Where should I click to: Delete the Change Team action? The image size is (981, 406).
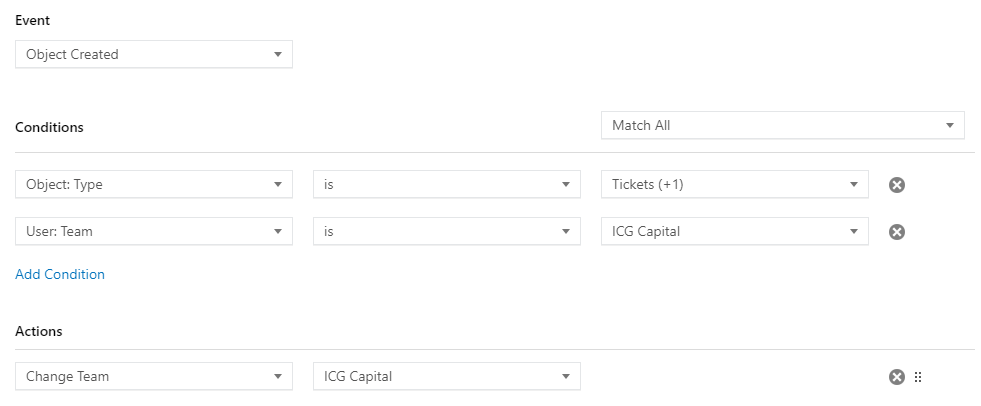897,377
